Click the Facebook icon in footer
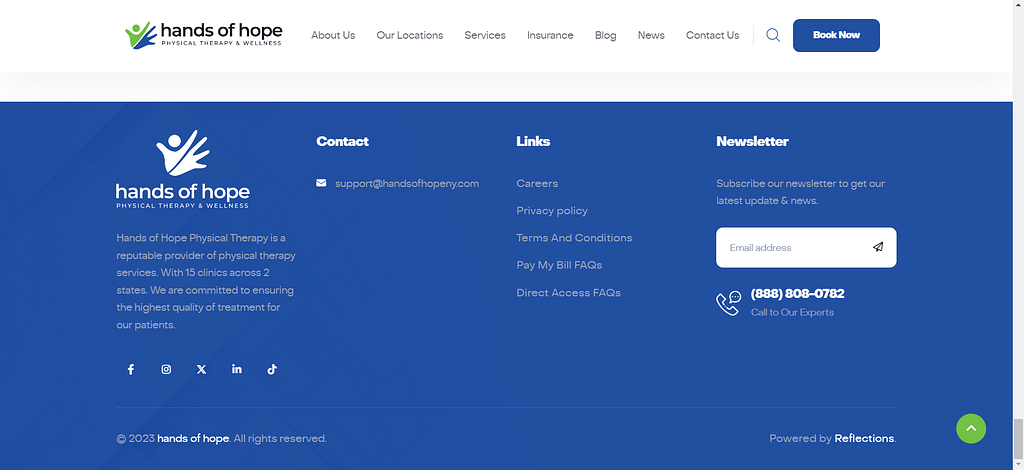The image size is (1024, 470). (130, 369)
